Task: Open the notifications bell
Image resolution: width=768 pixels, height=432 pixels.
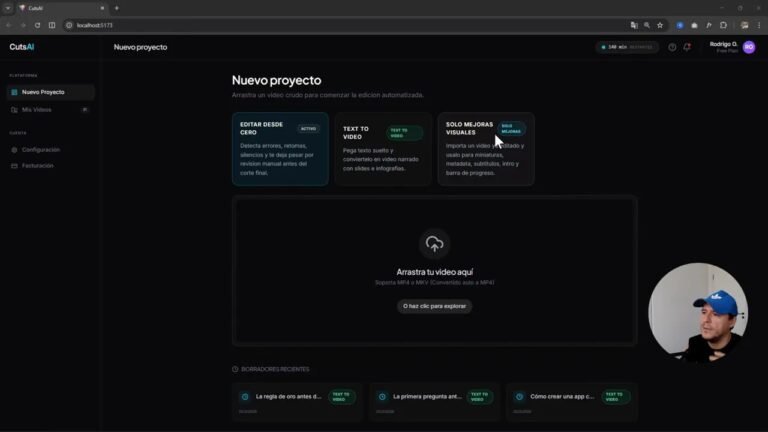Action: (687, 47)
